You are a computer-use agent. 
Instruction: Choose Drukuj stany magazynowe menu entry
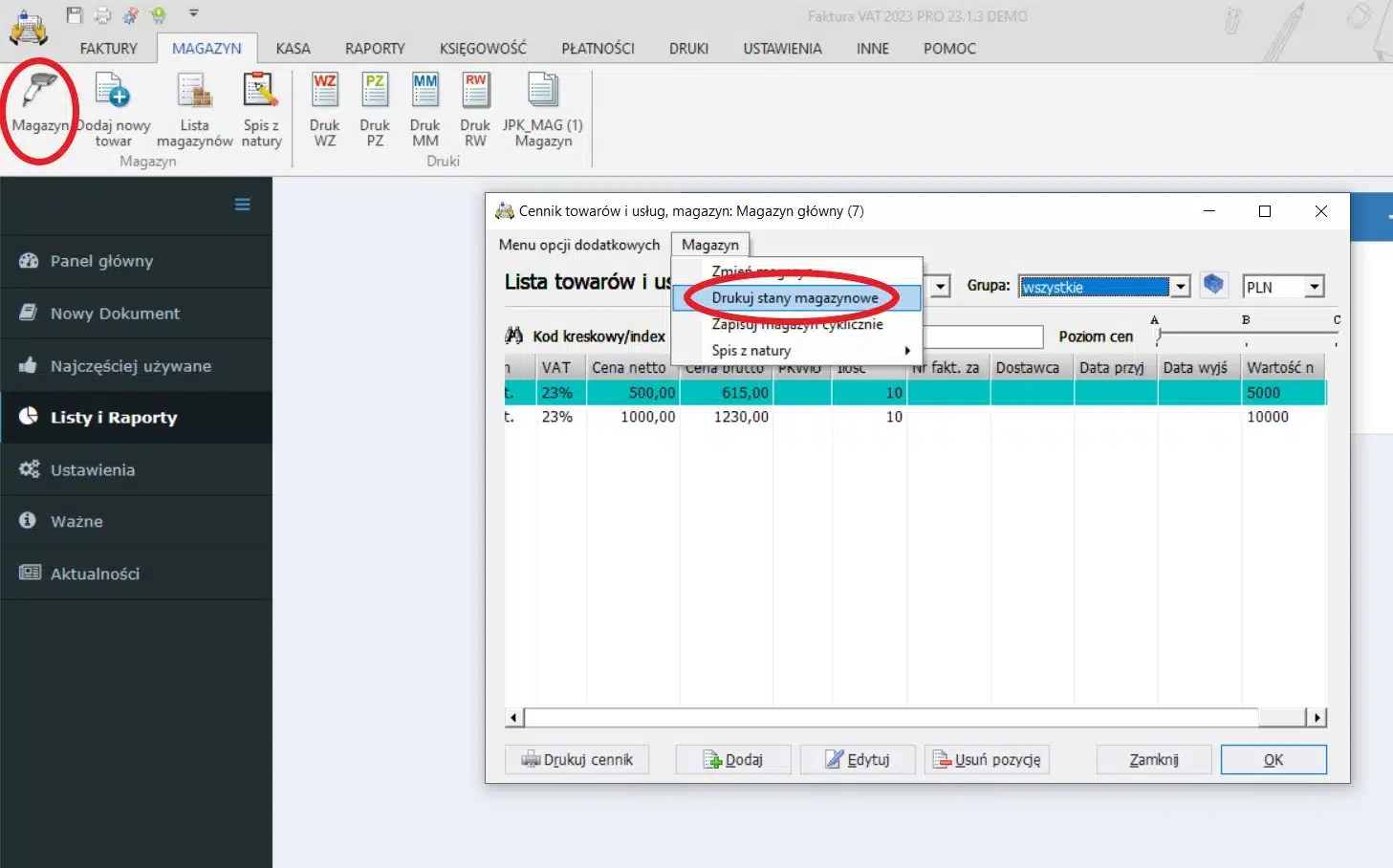tap(794, 298)
